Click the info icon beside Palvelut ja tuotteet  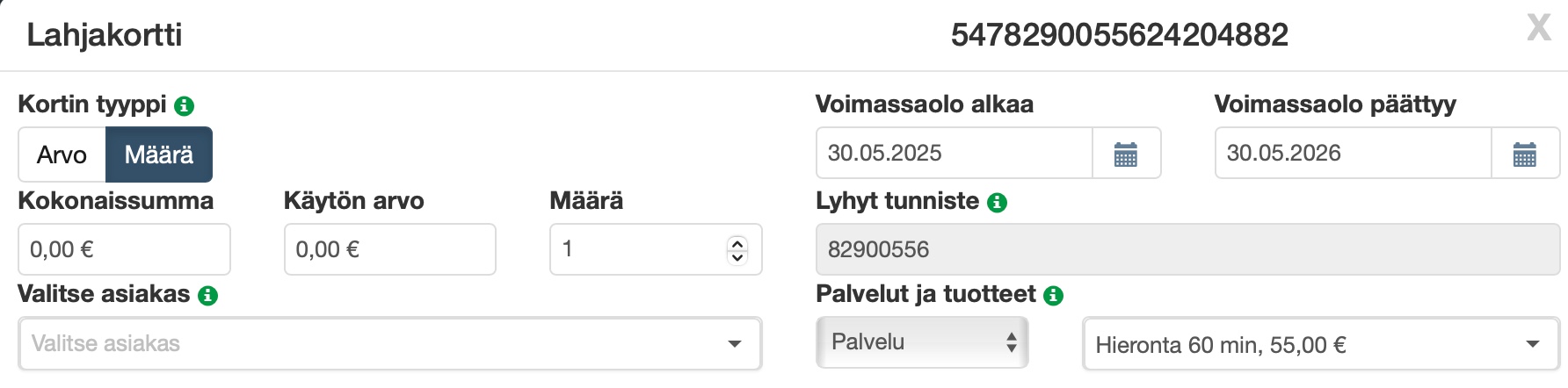pos(1053,296)
